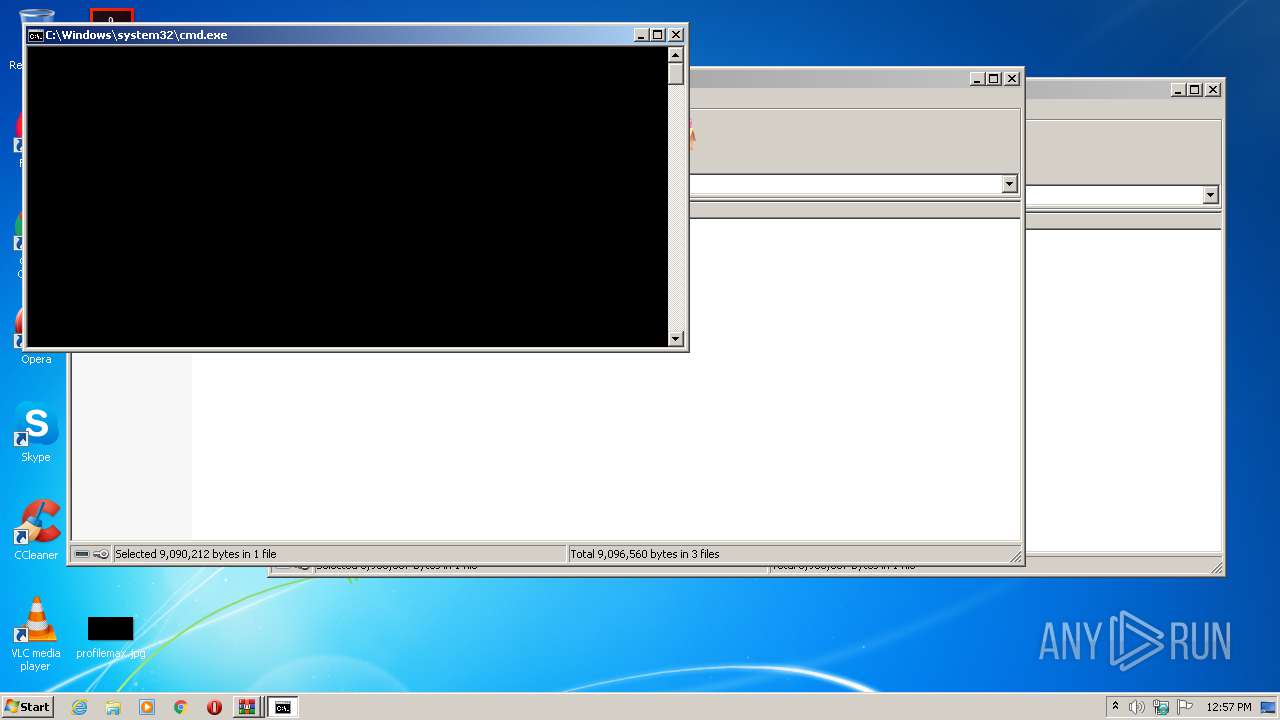The width and height of the screenshot is (1280, 720).
Task: Click cmd.exe scrollbar down arrow
Action: pos(676,339)
